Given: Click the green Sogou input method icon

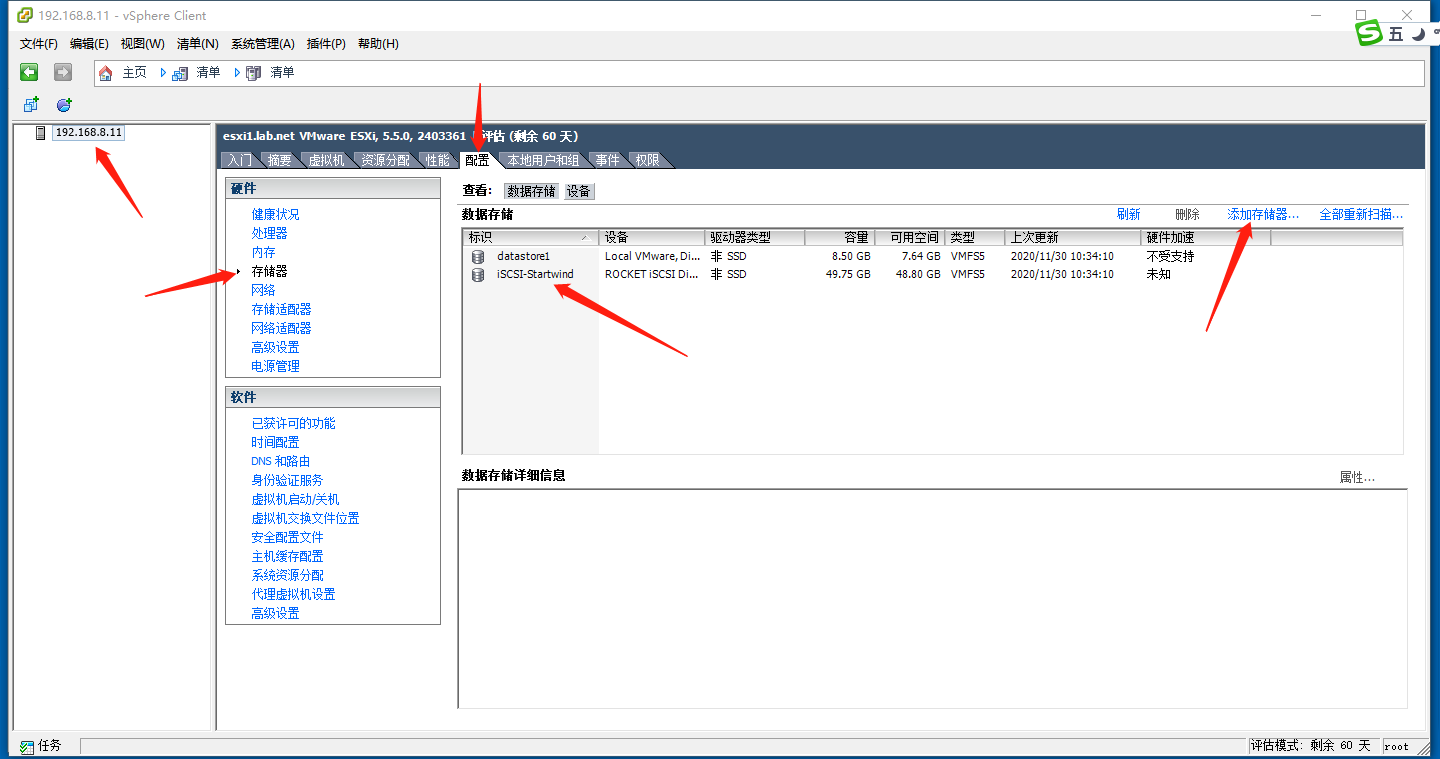Looking at the screenshot, I should (x=1368, y=33).
